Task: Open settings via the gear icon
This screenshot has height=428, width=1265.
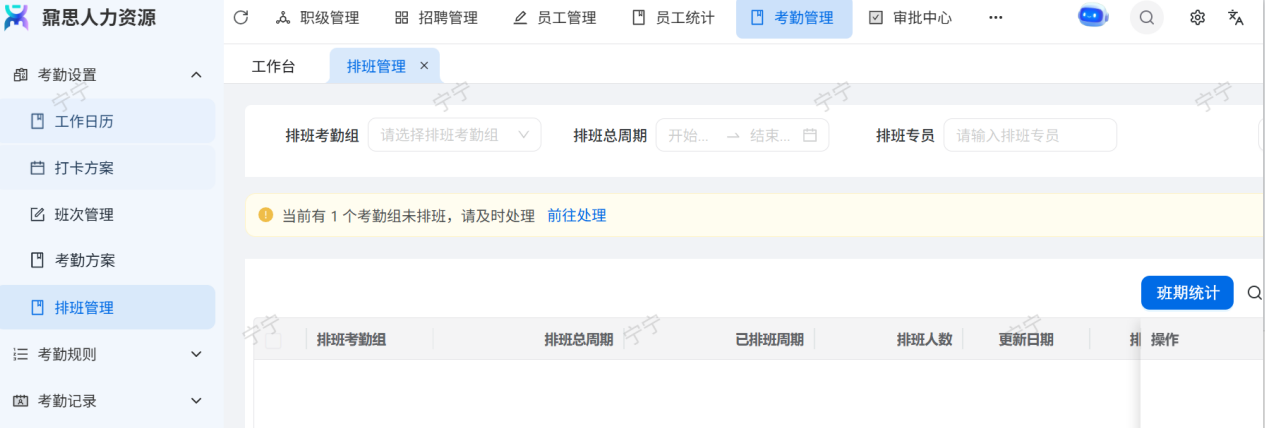Action: coord(1197,18)
